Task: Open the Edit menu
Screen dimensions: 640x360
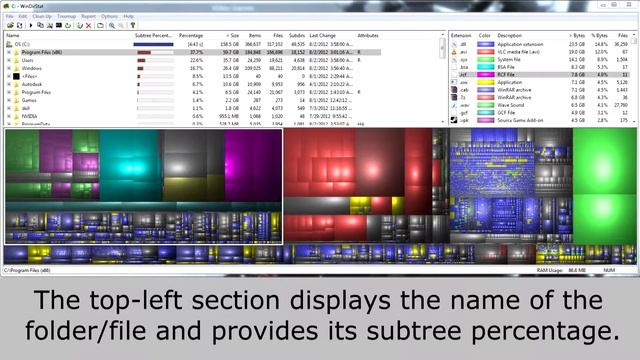Action: coord(23,16)
